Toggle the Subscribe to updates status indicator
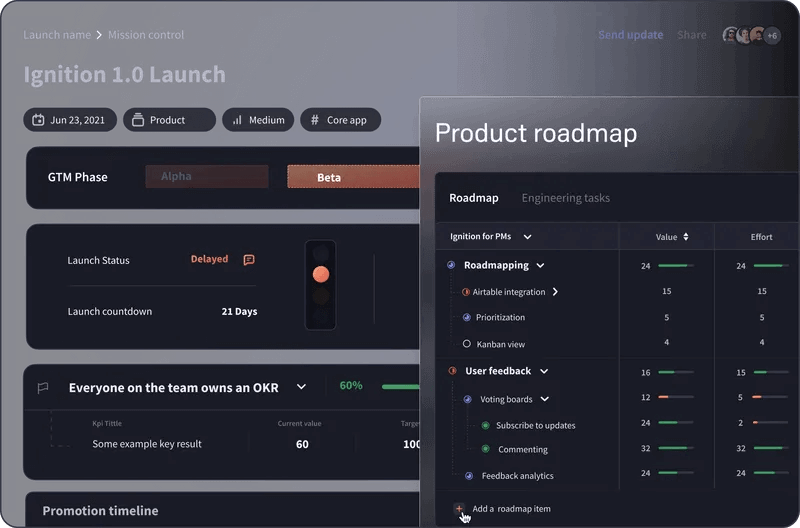The width and height of the screenshot is (800, 528). (x=485, y=425)
